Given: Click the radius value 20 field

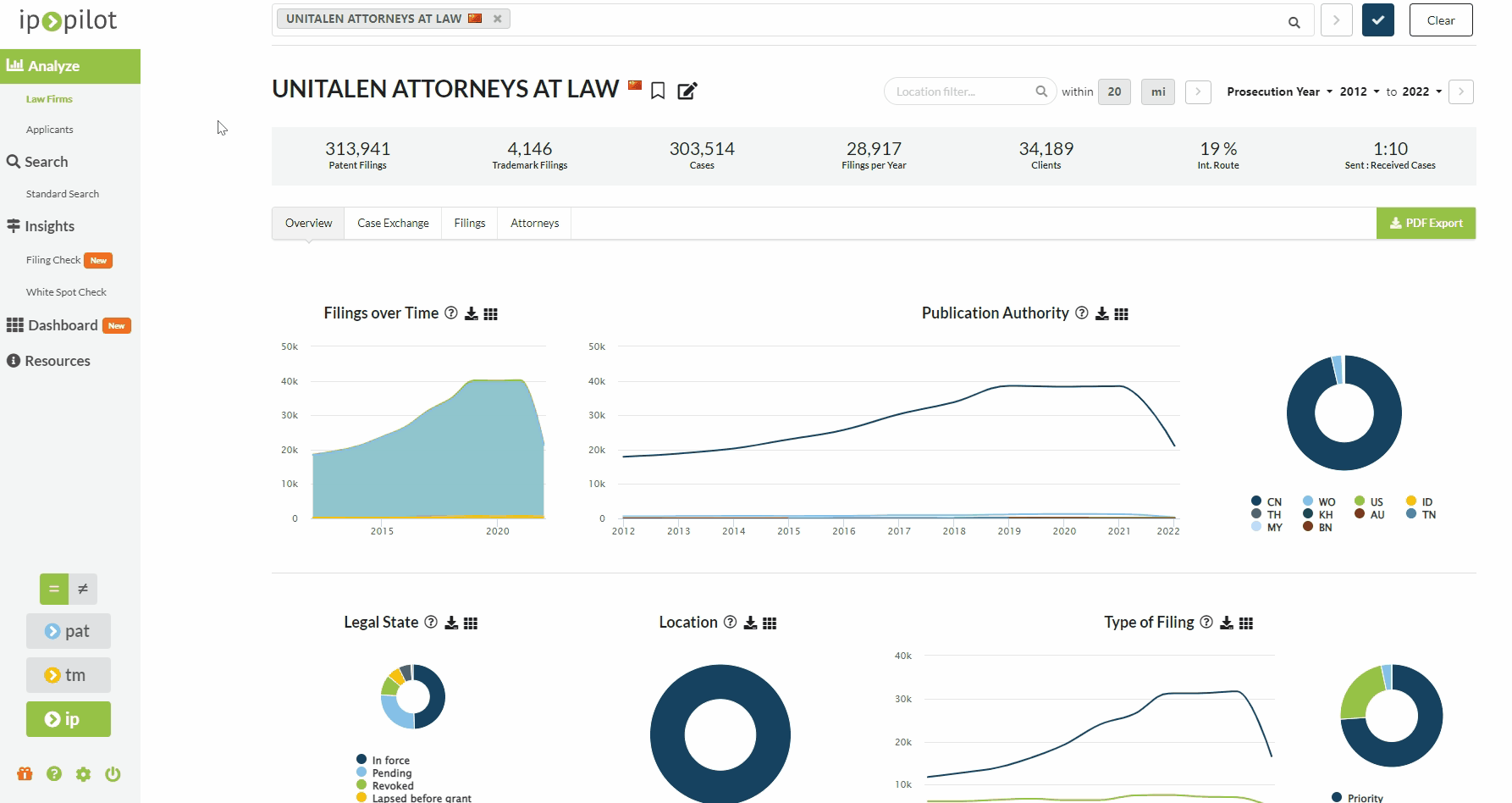Looking at the screenshot, I should (1114, 91).
